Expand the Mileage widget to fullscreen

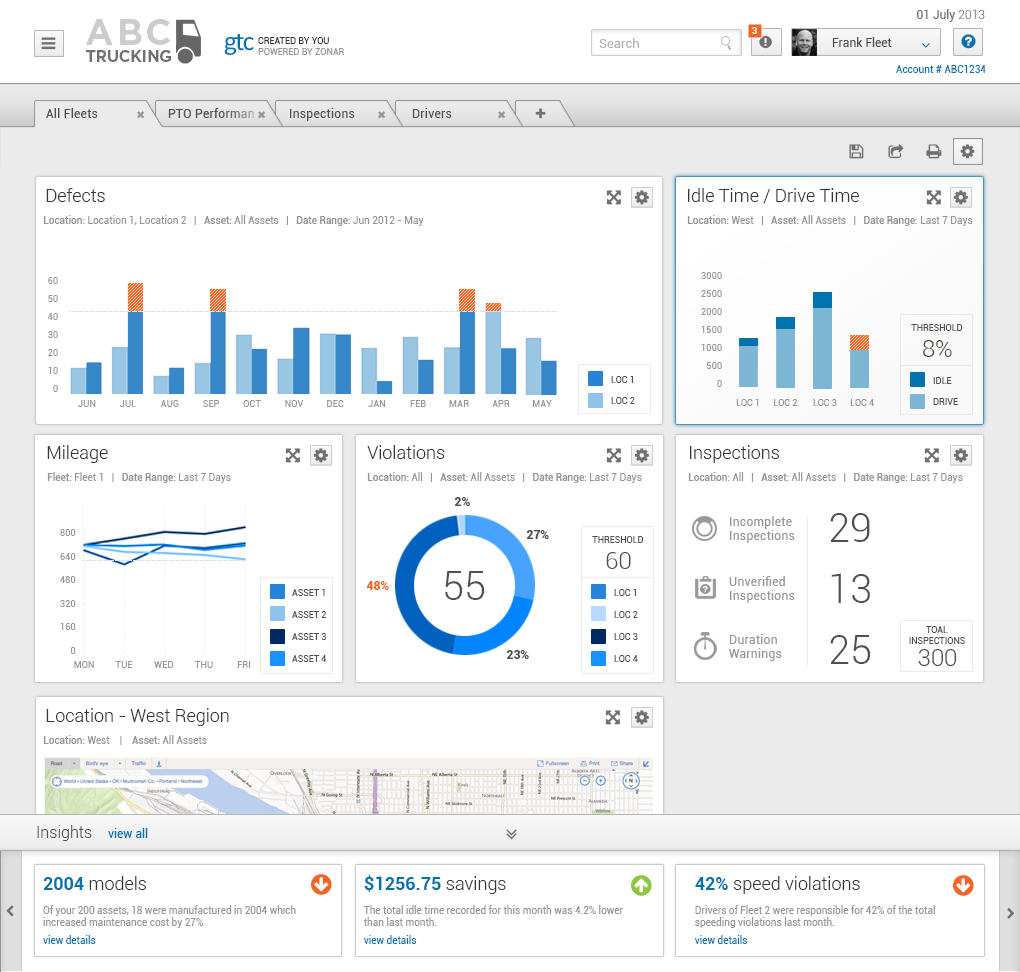coord(293,455)
